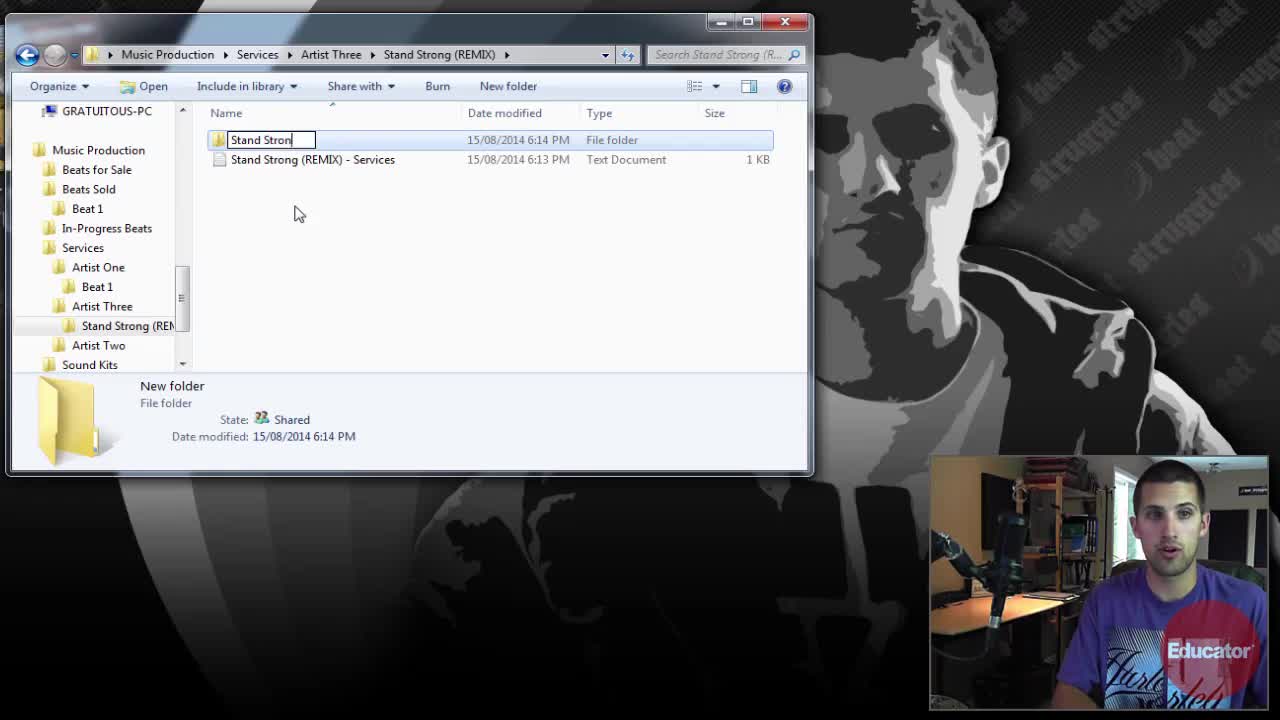Open the Organize dropdown menu
Viewport: 1280px width, 720px height.
pyautogui.click(x=59, y=87)
